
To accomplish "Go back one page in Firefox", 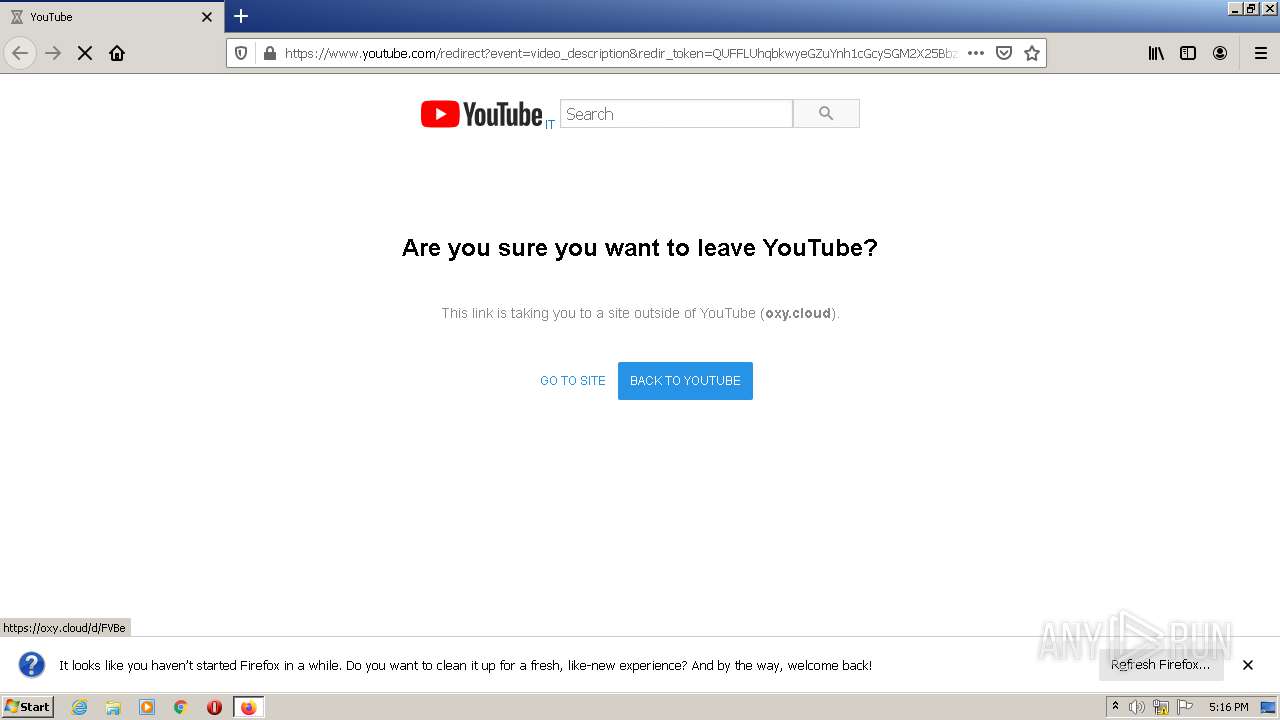I will (x=20, y=53).
